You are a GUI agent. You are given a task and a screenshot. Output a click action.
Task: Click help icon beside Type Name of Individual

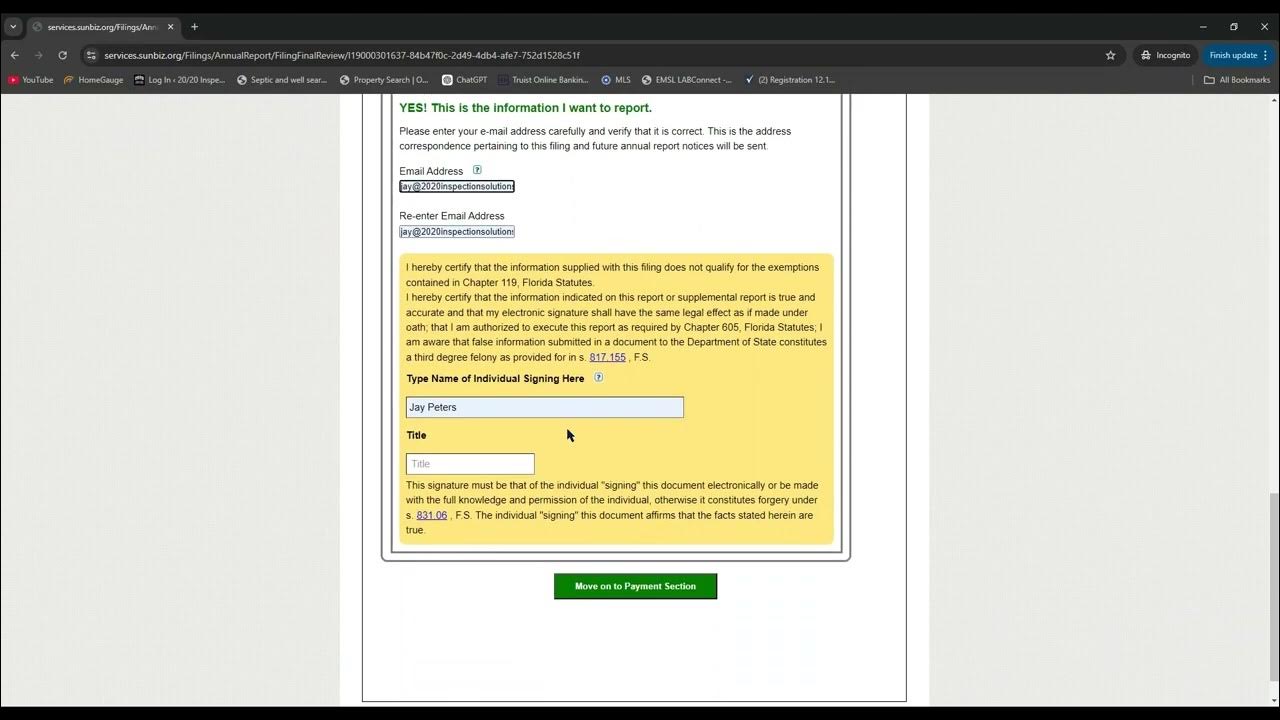[x=599, y=378]
